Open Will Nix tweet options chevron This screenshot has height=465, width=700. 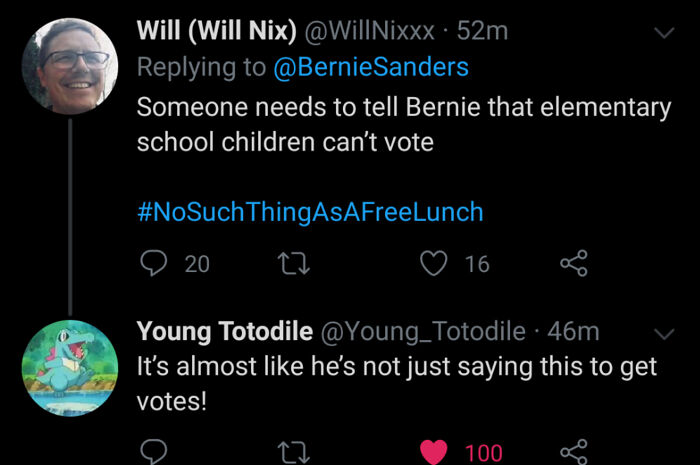[x=663, y=33]
